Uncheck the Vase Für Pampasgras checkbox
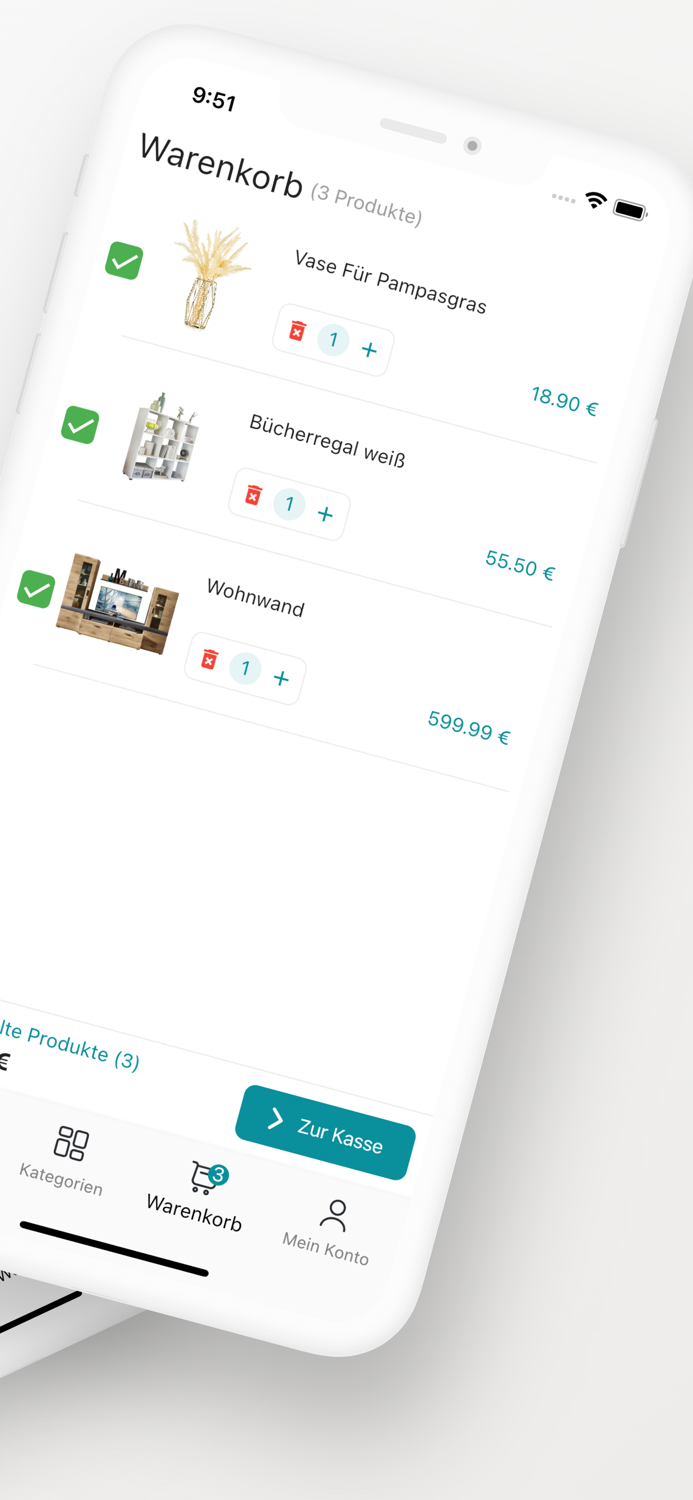 pos(124,261)
